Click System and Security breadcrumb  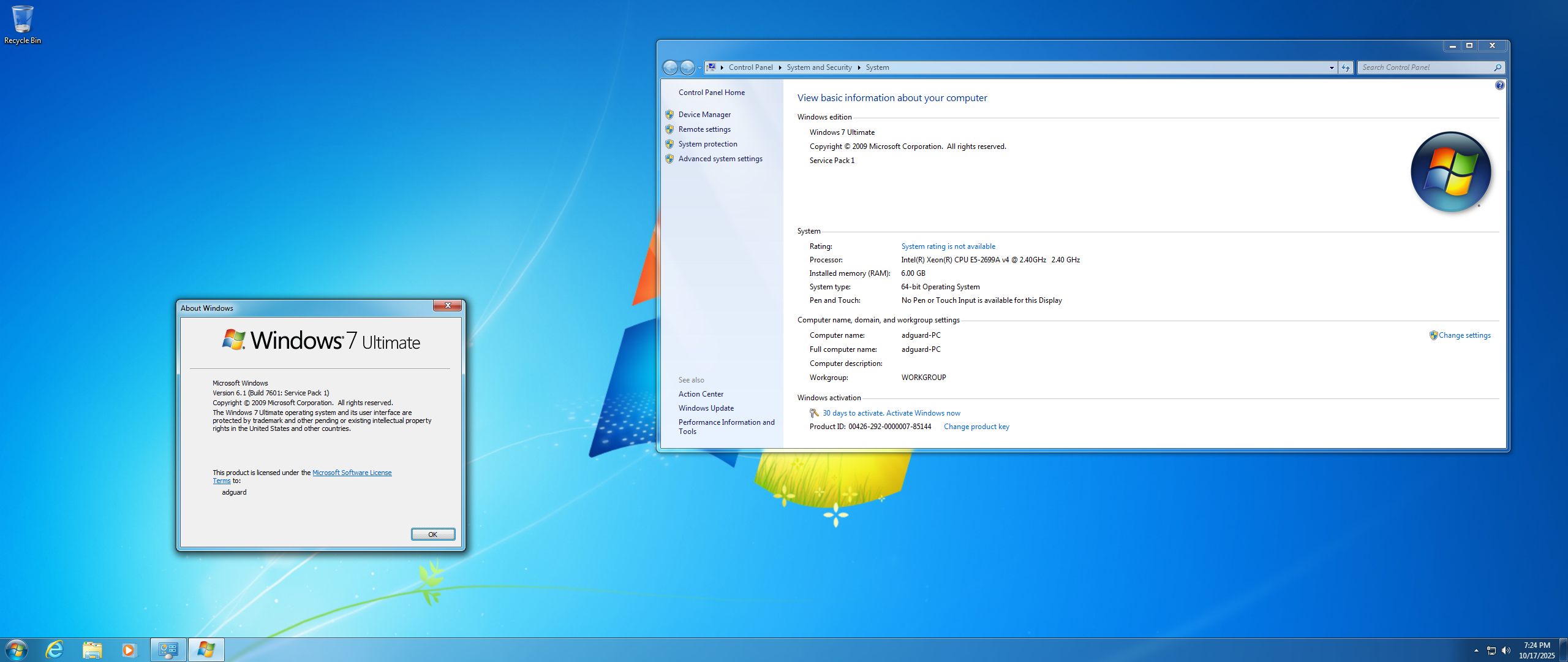(x=819, y=67)
